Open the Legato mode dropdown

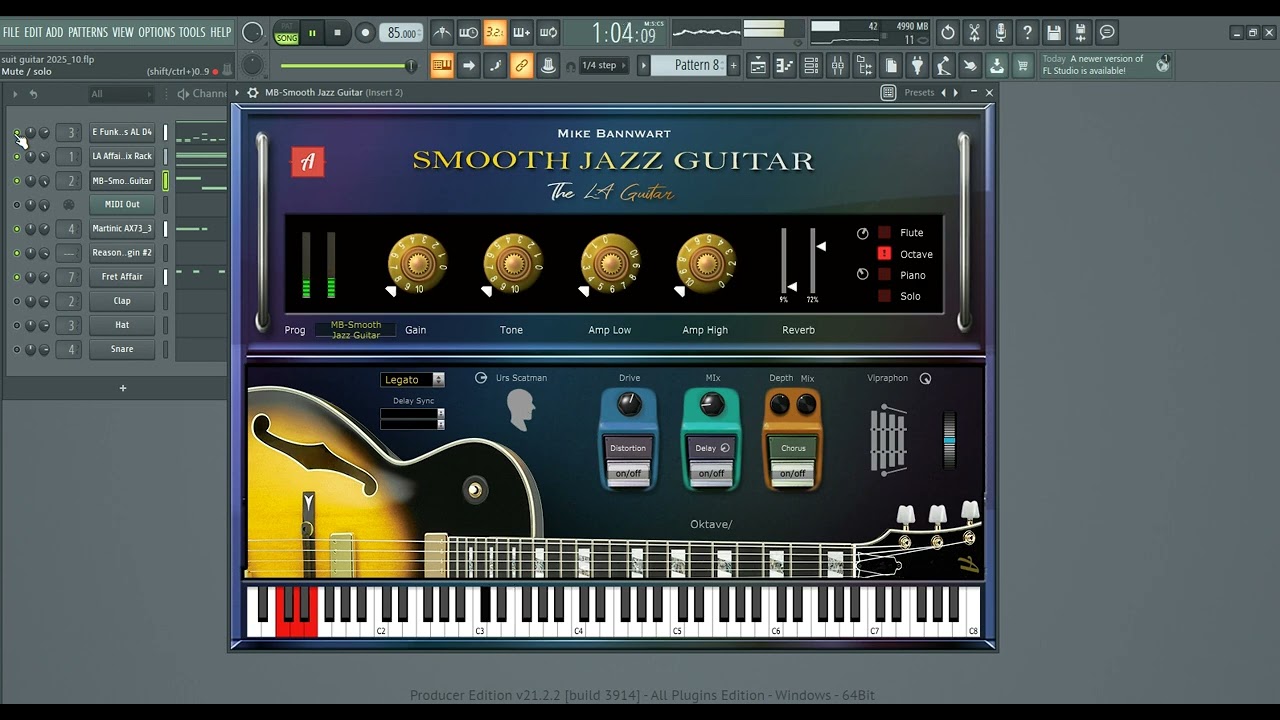(x=412, y=380)
